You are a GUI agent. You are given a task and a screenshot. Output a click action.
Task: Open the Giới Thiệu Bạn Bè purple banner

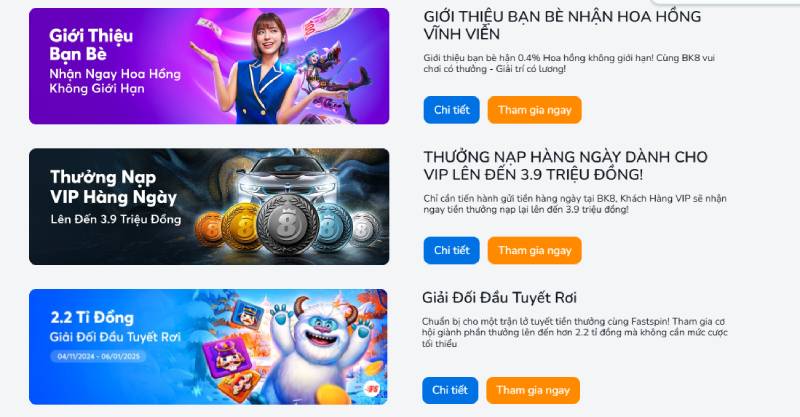tap(209, 66)
